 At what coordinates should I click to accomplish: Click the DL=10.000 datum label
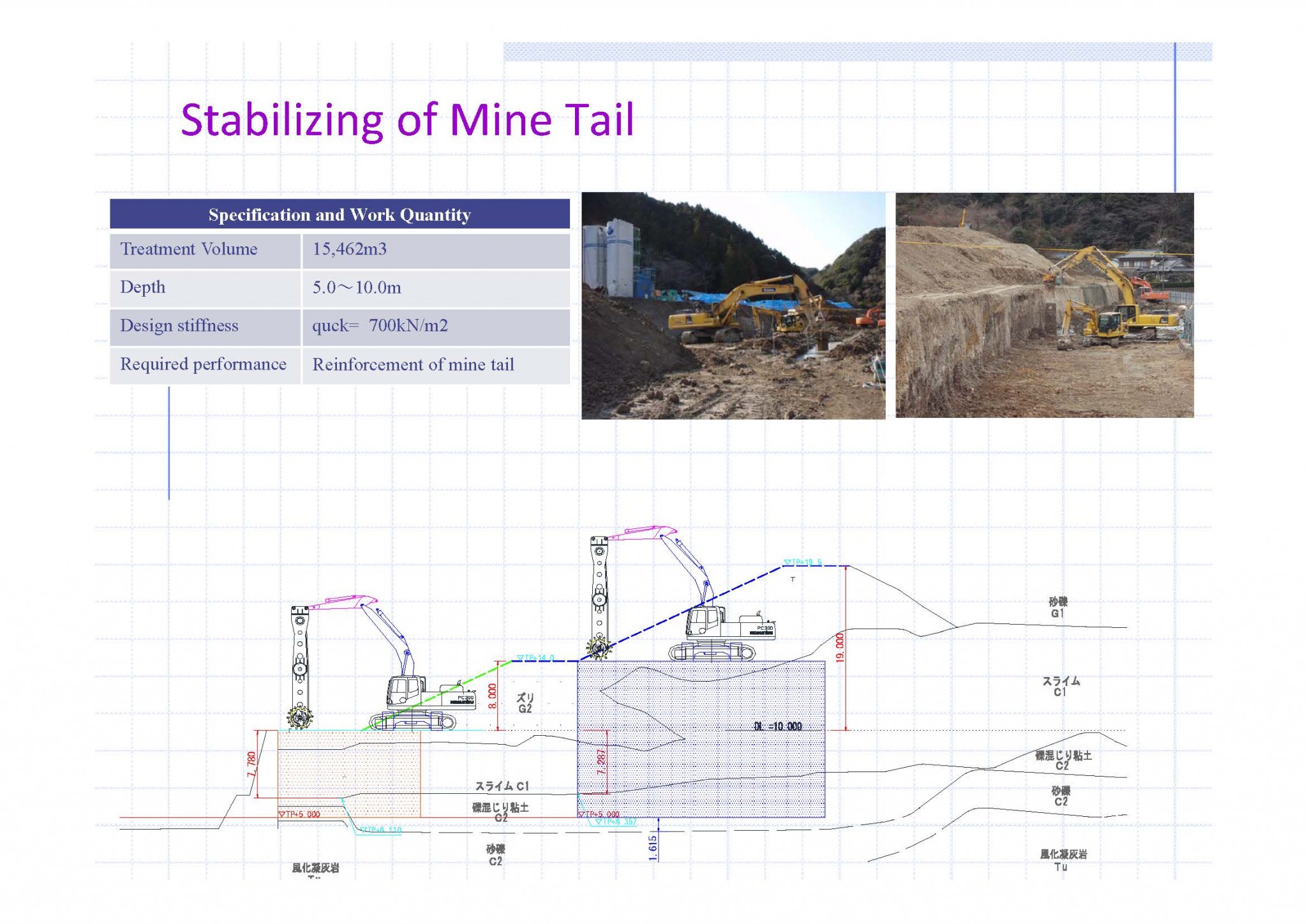click(777, 726)
